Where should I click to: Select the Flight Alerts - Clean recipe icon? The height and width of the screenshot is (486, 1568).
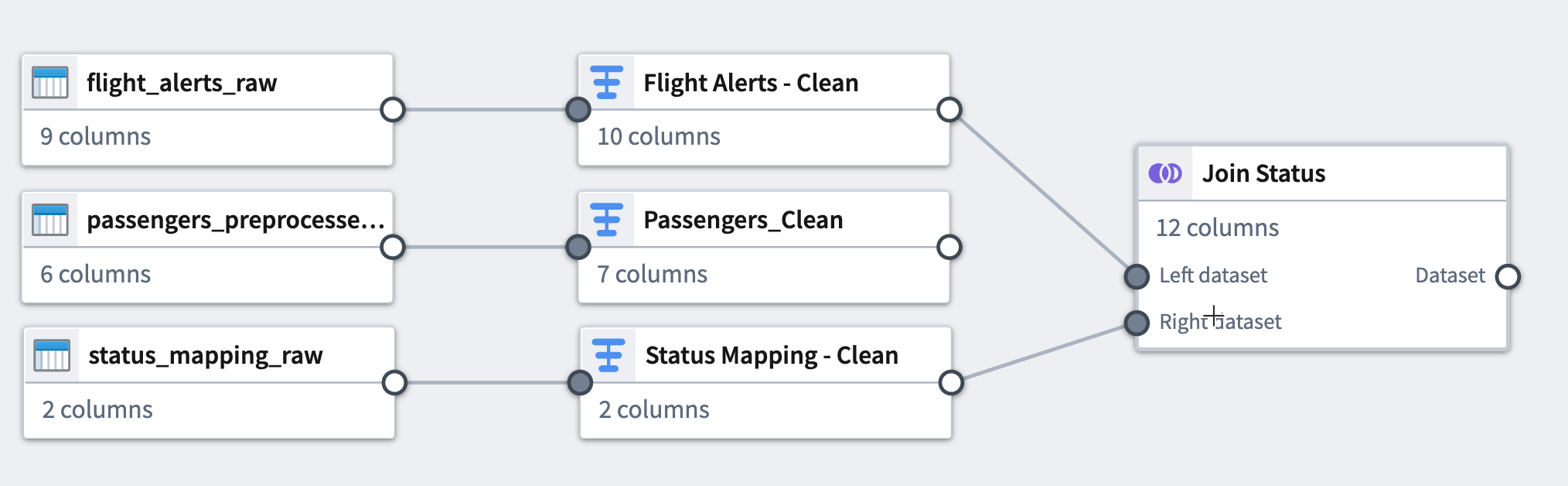click(606, 81)
